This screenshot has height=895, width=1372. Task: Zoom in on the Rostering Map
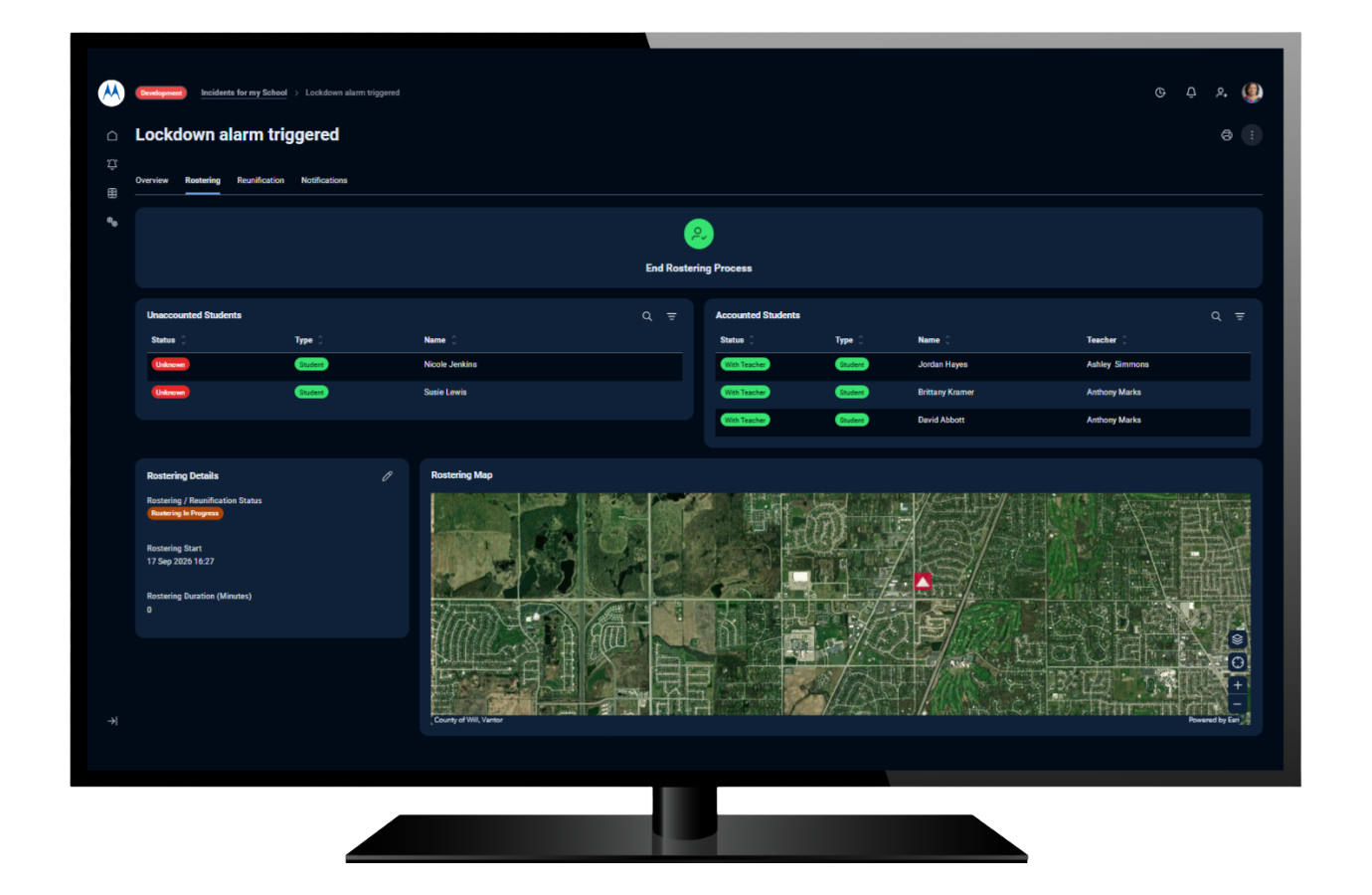1238,685
